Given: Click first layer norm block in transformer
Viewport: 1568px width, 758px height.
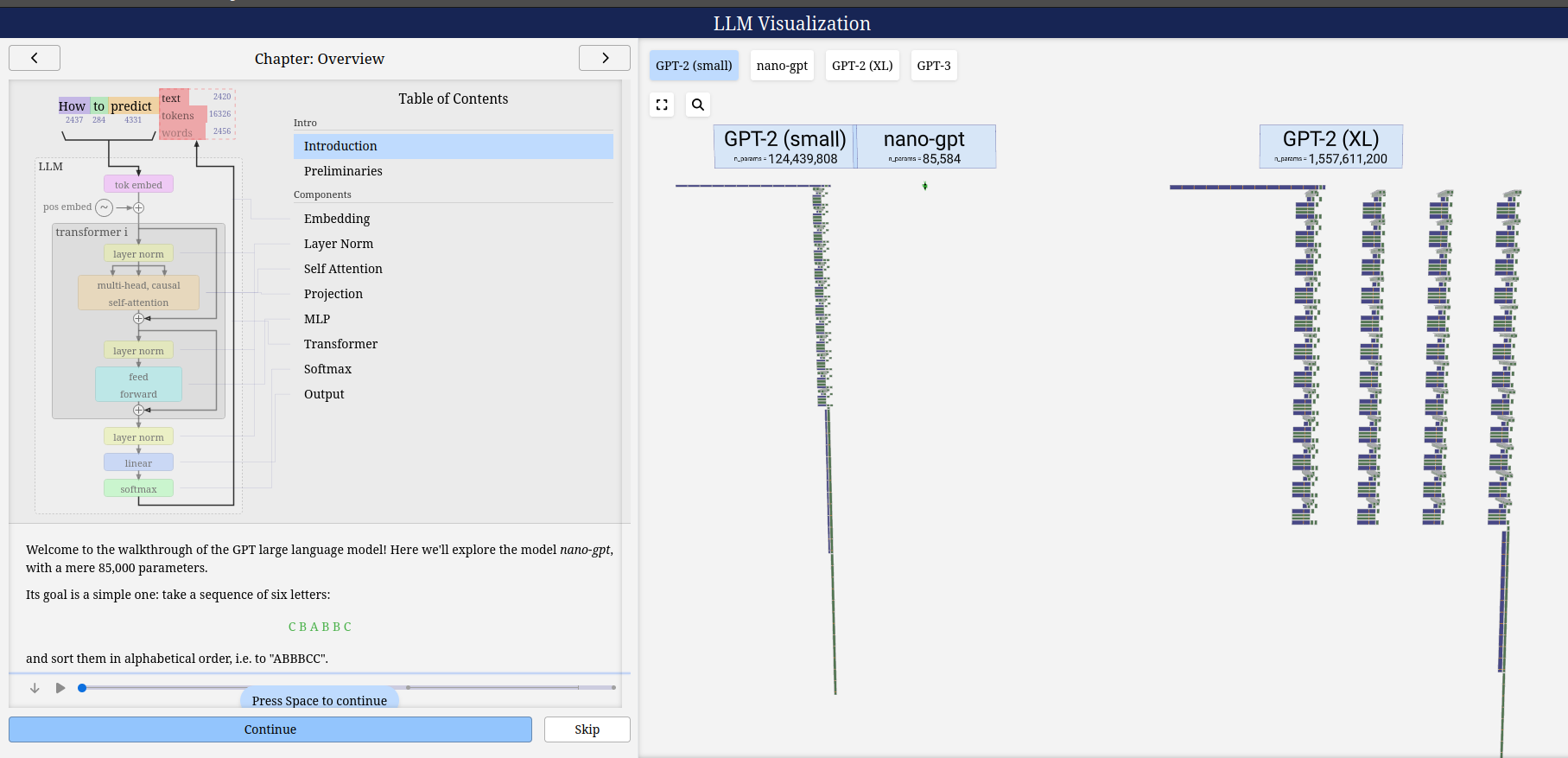Looking at the screenshot, I should pos(138,253).
